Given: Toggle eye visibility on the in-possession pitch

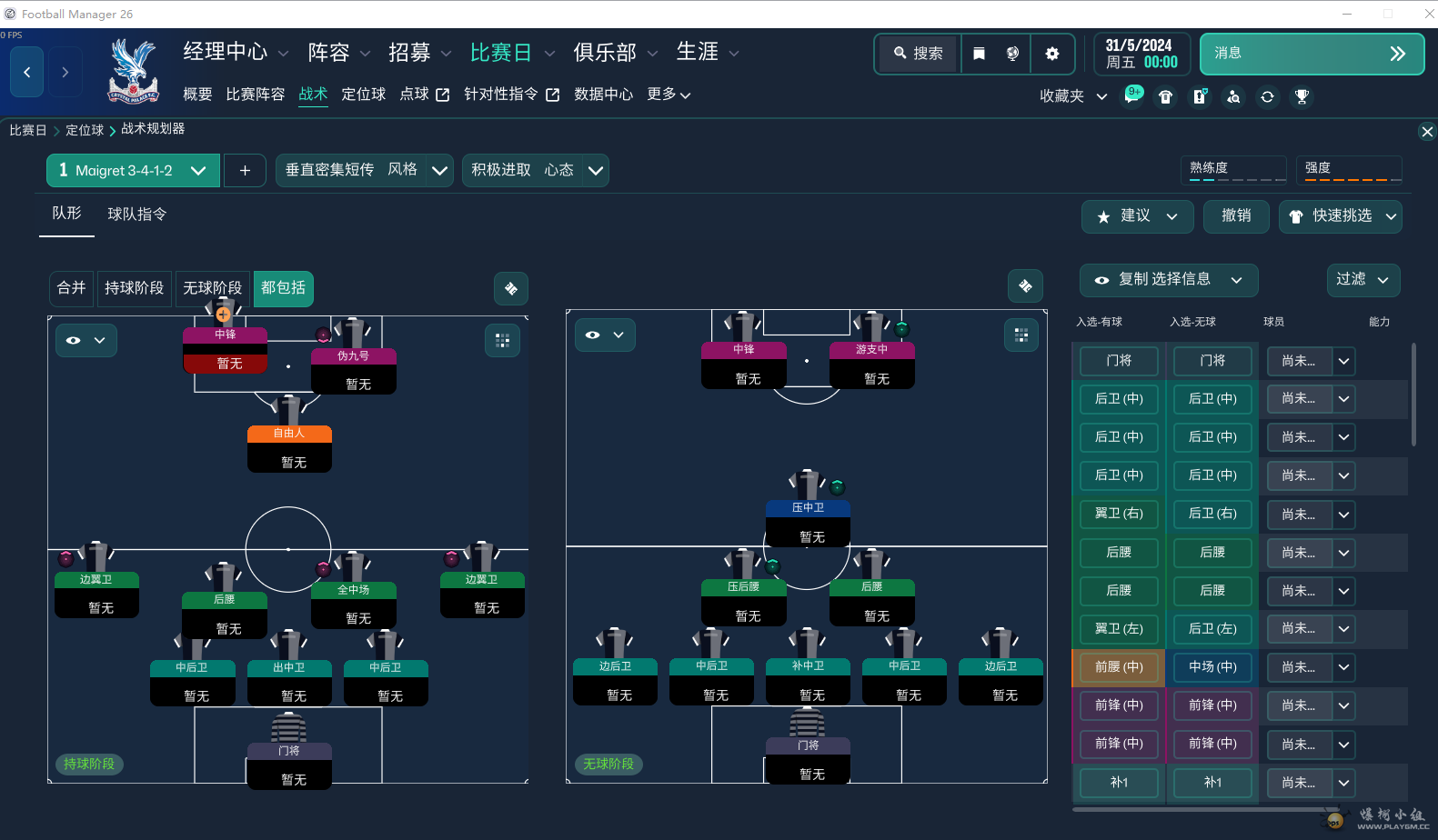Looking at the screenshot, I should pyautogui.click(x=85, y=340).
